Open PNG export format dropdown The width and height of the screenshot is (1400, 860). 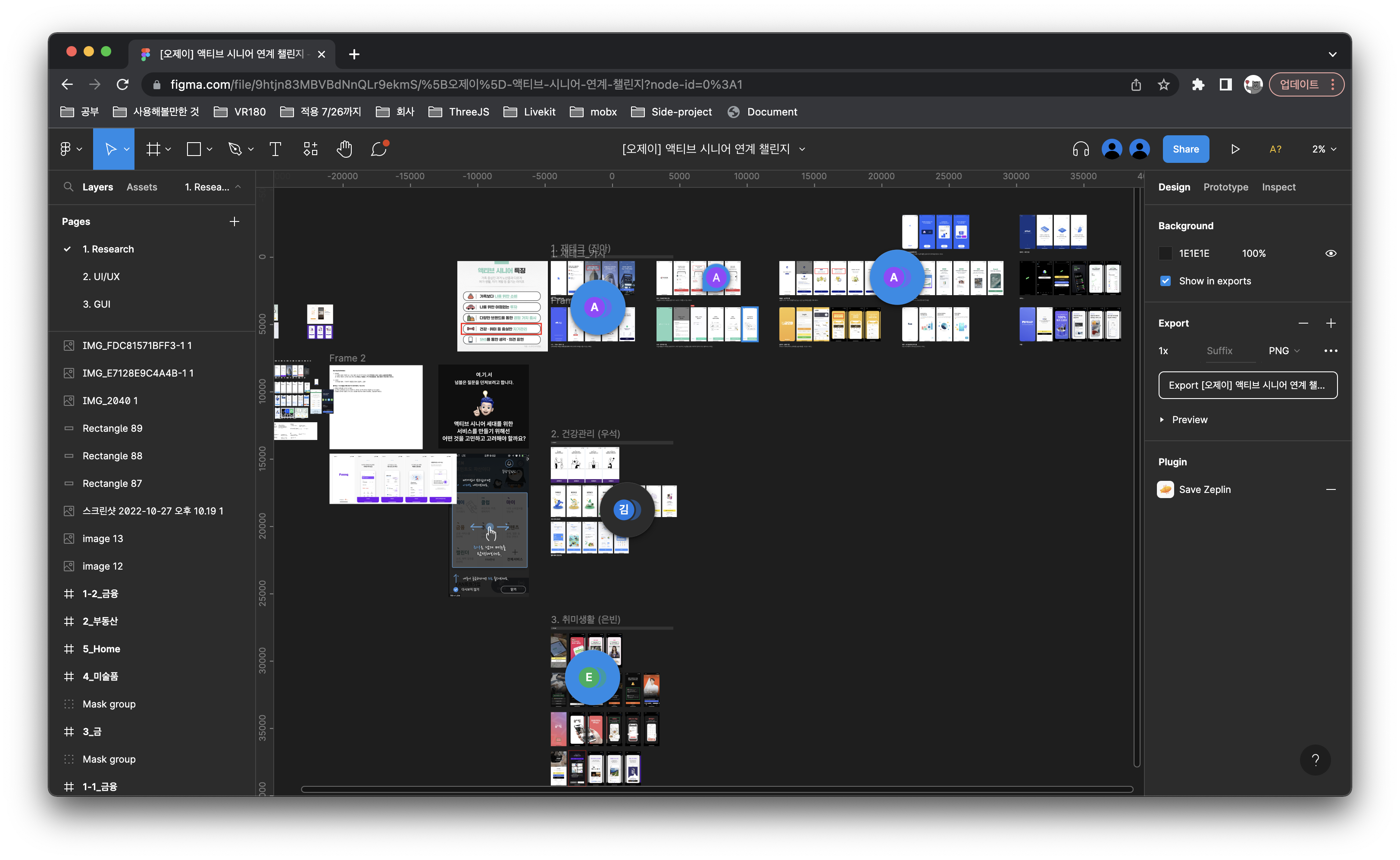tap(1284, 351)
